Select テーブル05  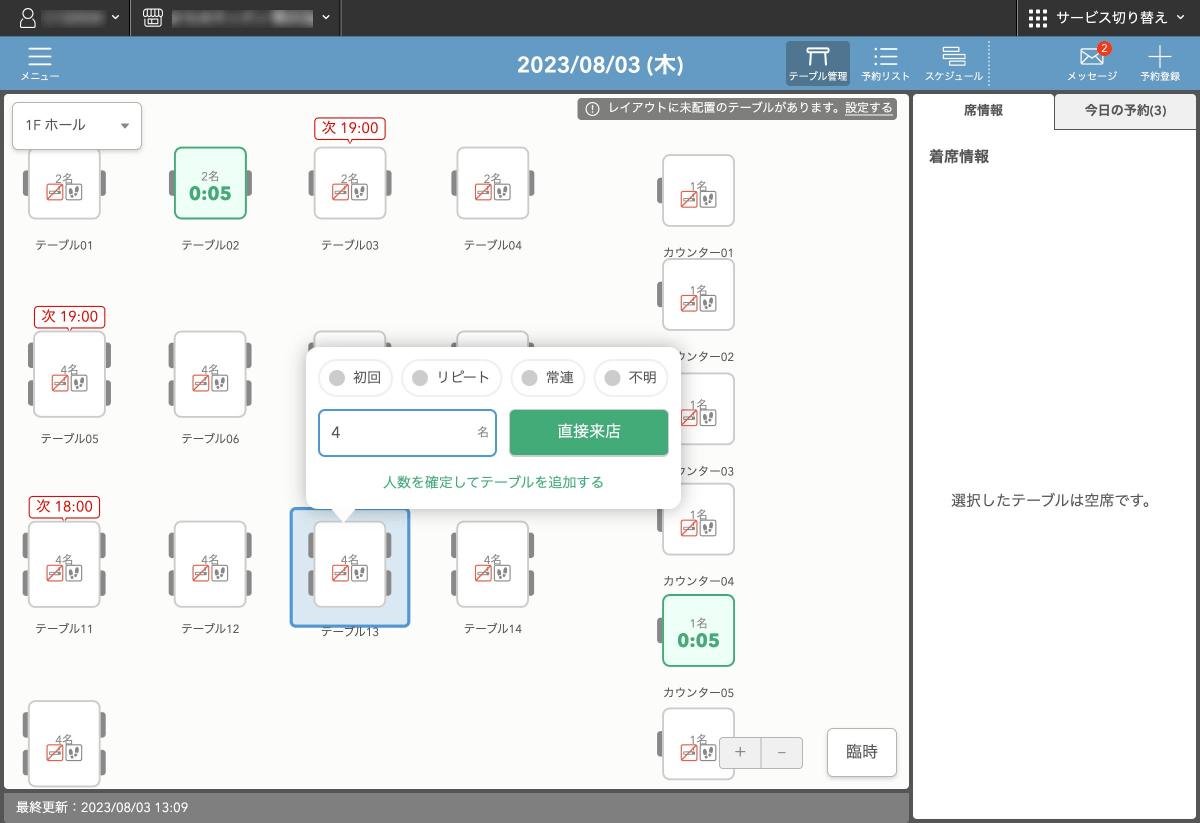69,374
